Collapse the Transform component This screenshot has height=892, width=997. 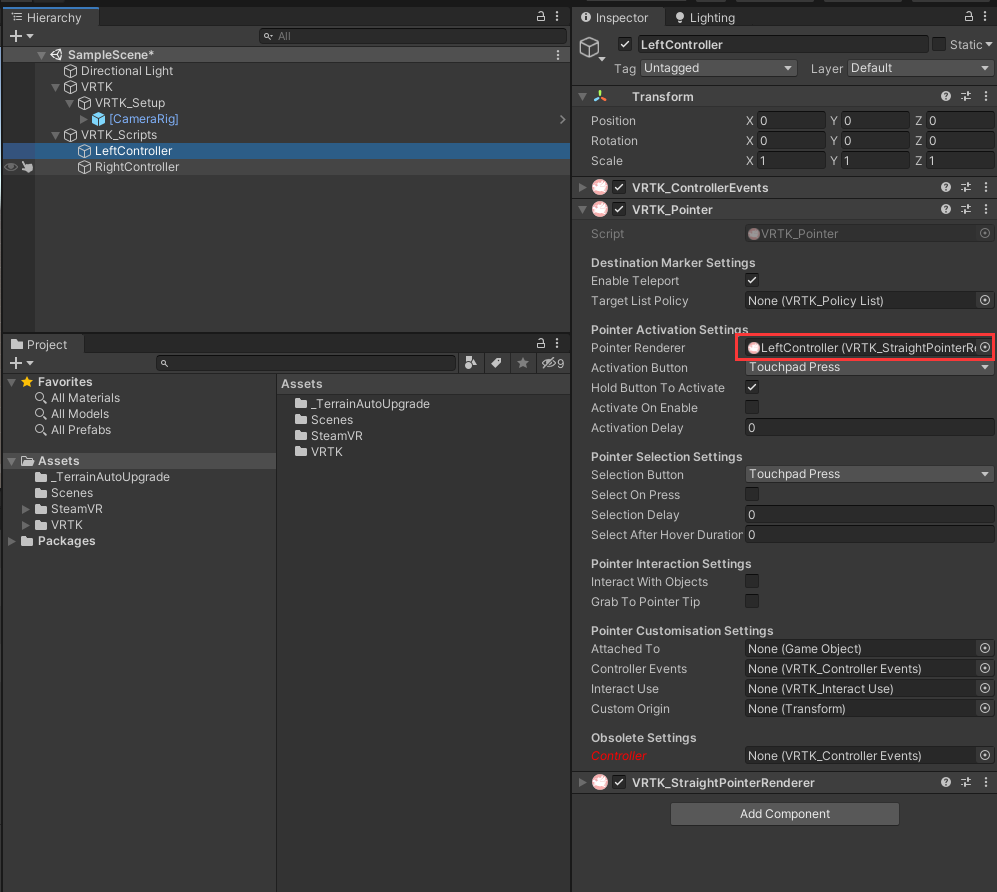point(582,96)
